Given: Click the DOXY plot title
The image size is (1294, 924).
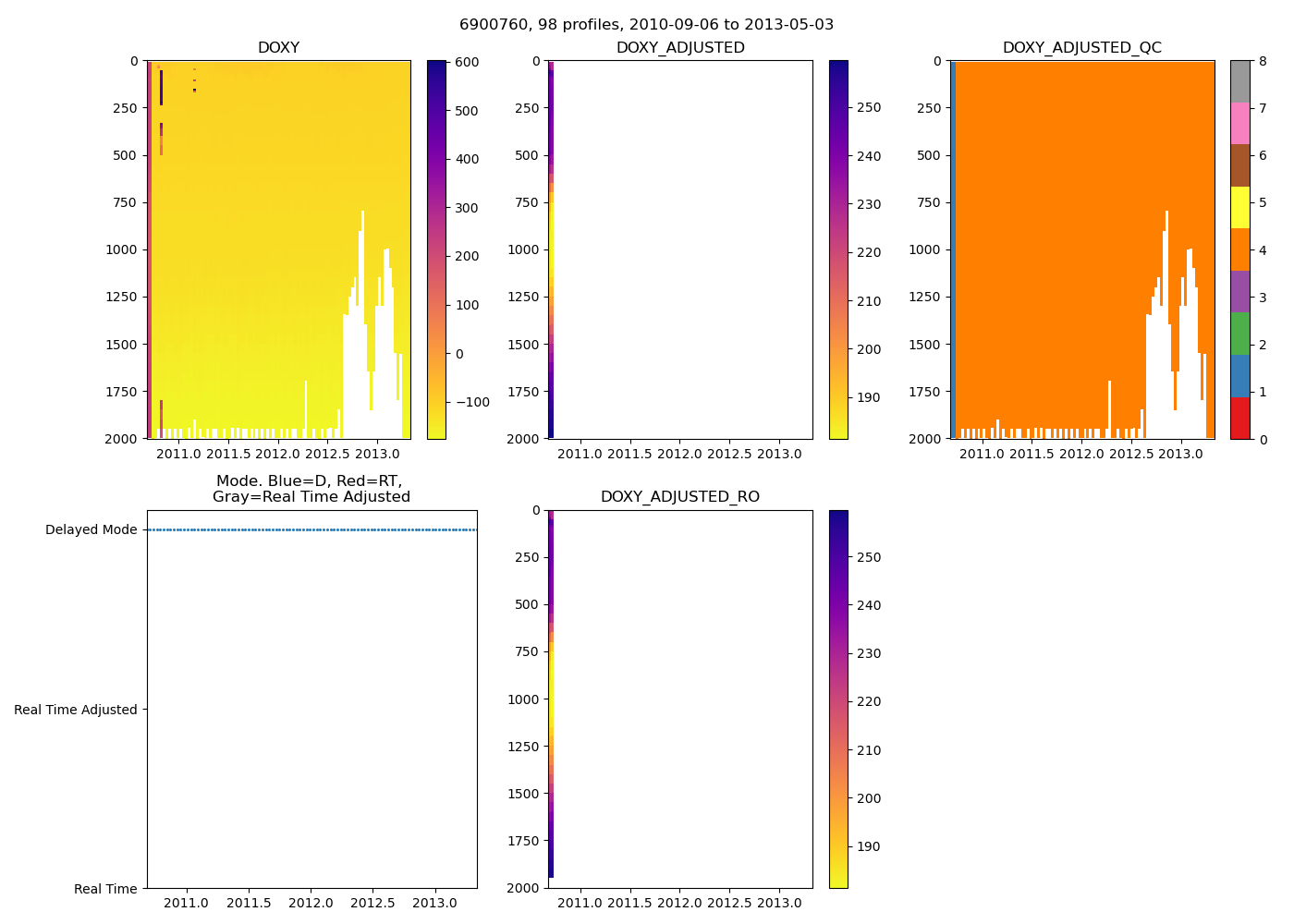Looking at the screenshot, I should pyautogui.click(x=278, y=47).
